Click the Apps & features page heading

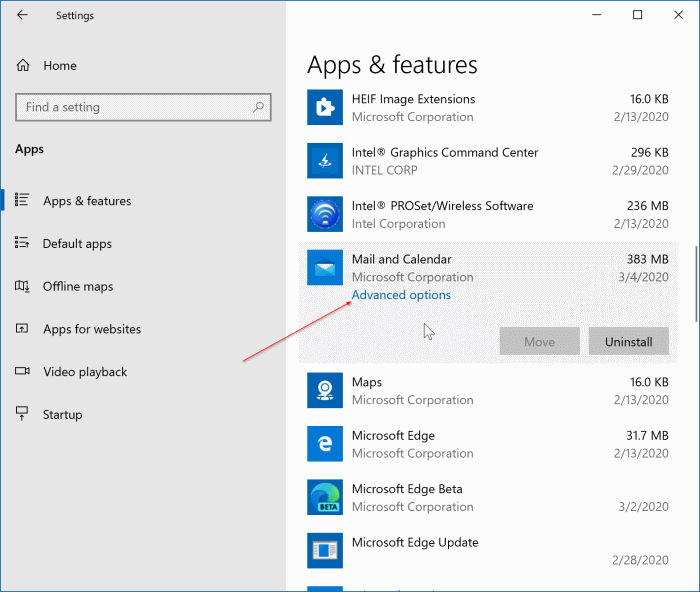pyautogui.click(x=392, y=65)
